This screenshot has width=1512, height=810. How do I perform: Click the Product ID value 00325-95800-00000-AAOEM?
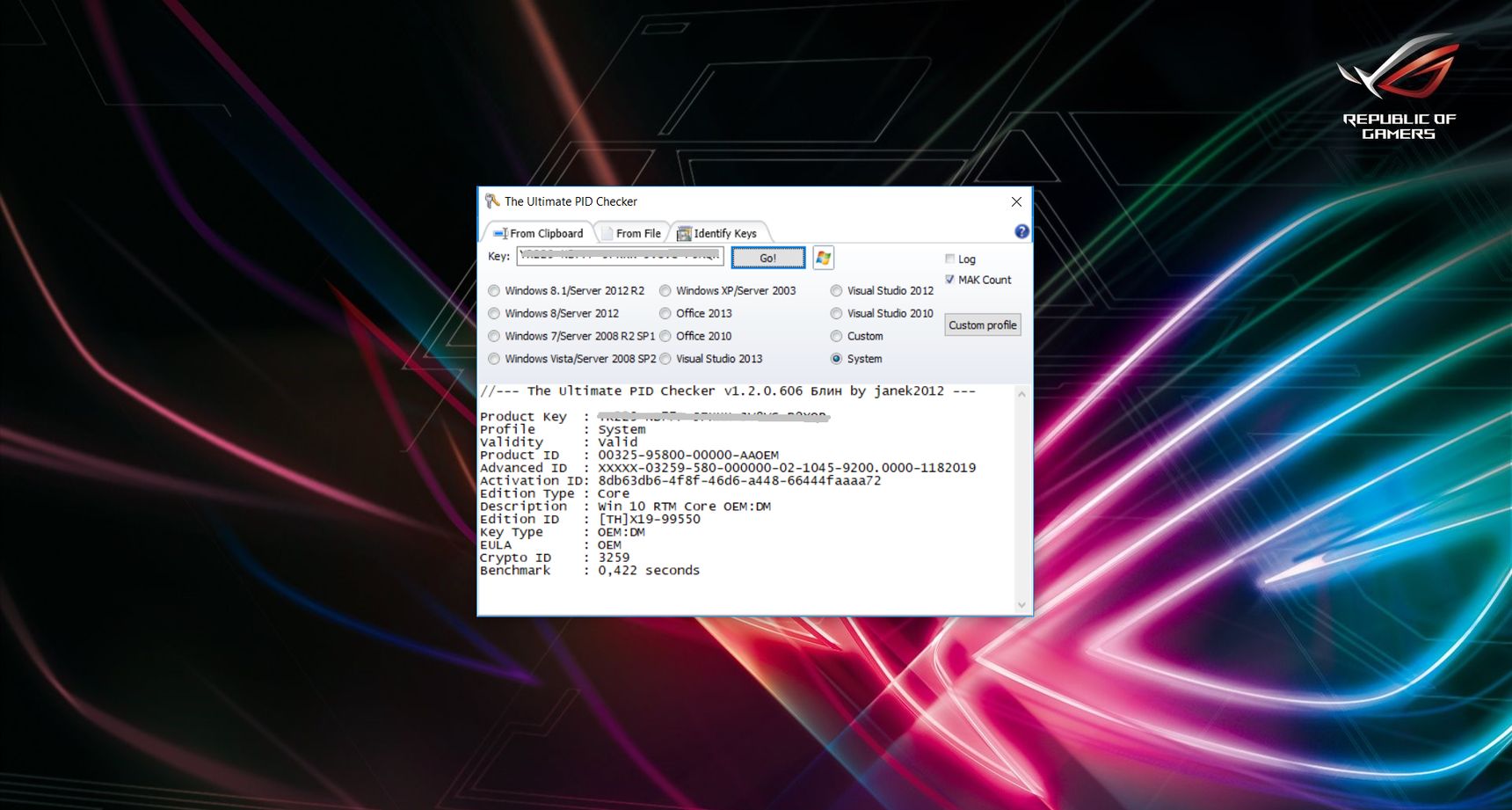[x=688, y=456]
